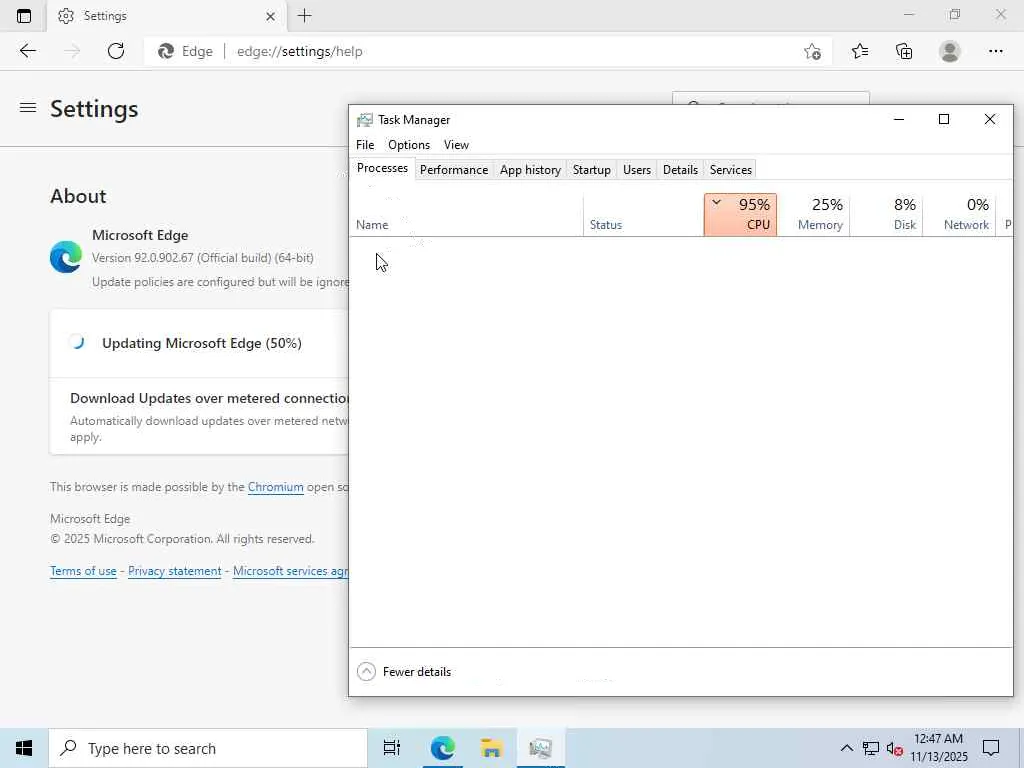The height and width of the screenshot is (768, 1024).
Task: Open Task Manager File menu
Action: pyautogui.click(x=365, y=145)
